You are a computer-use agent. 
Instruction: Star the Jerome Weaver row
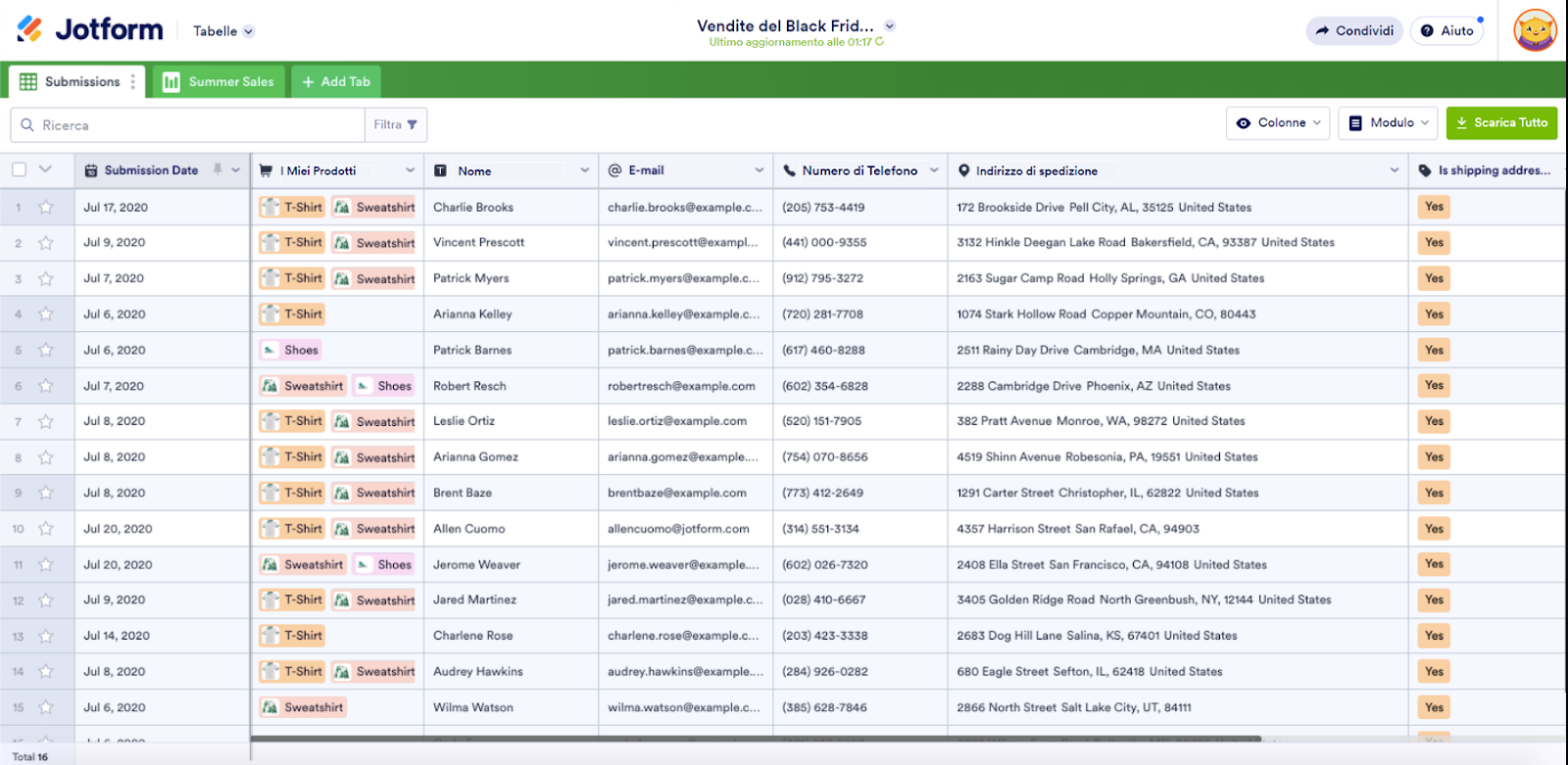click(x=45, y=565)
